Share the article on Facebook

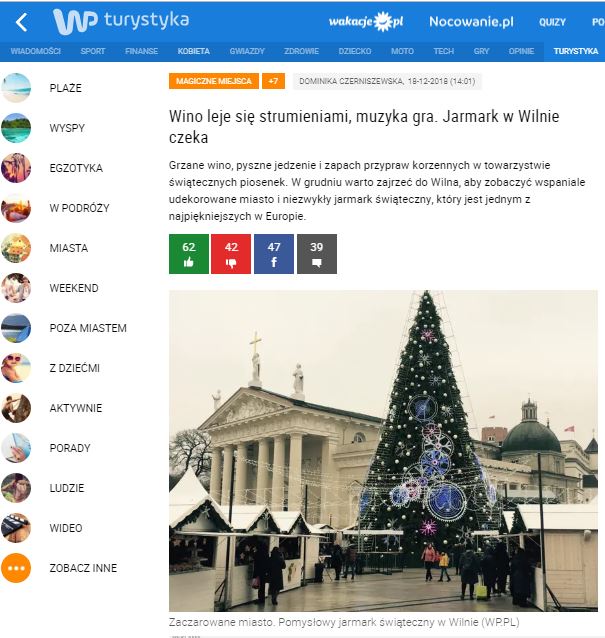[x=274, y=254]
